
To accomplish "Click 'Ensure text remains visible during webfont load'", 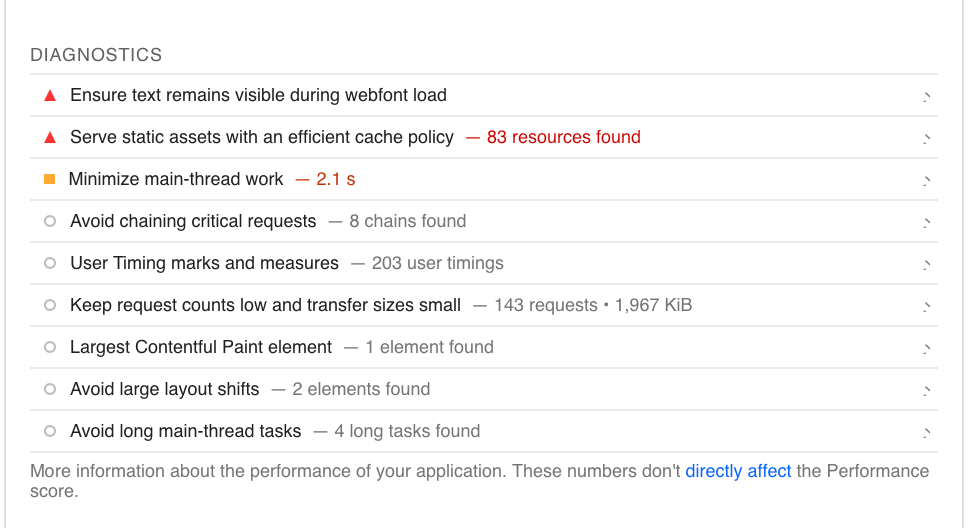I will click(x=258, y=95).
